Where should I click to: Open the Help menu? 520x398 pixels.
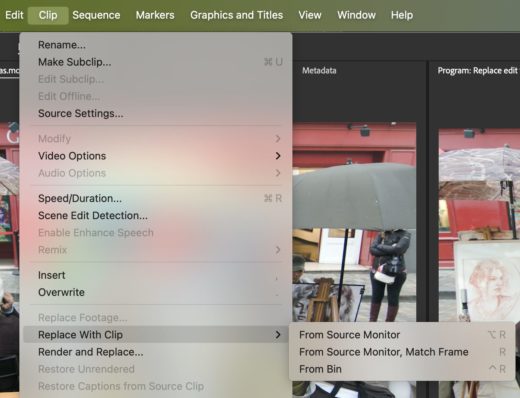(402, 15)
